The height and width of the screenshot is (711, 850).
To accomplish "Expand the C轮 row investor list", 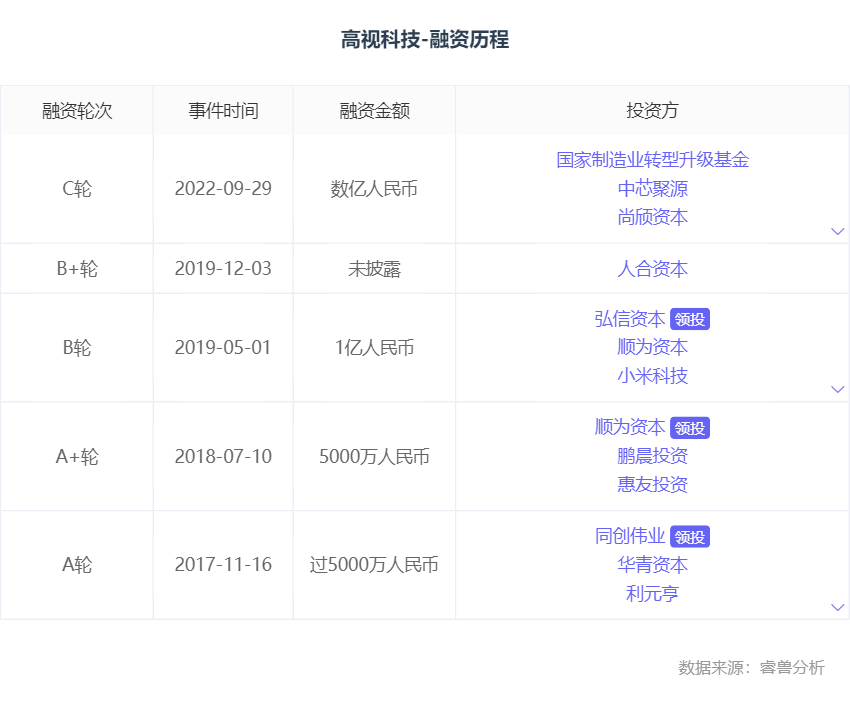I will click(x=838, y=231).
